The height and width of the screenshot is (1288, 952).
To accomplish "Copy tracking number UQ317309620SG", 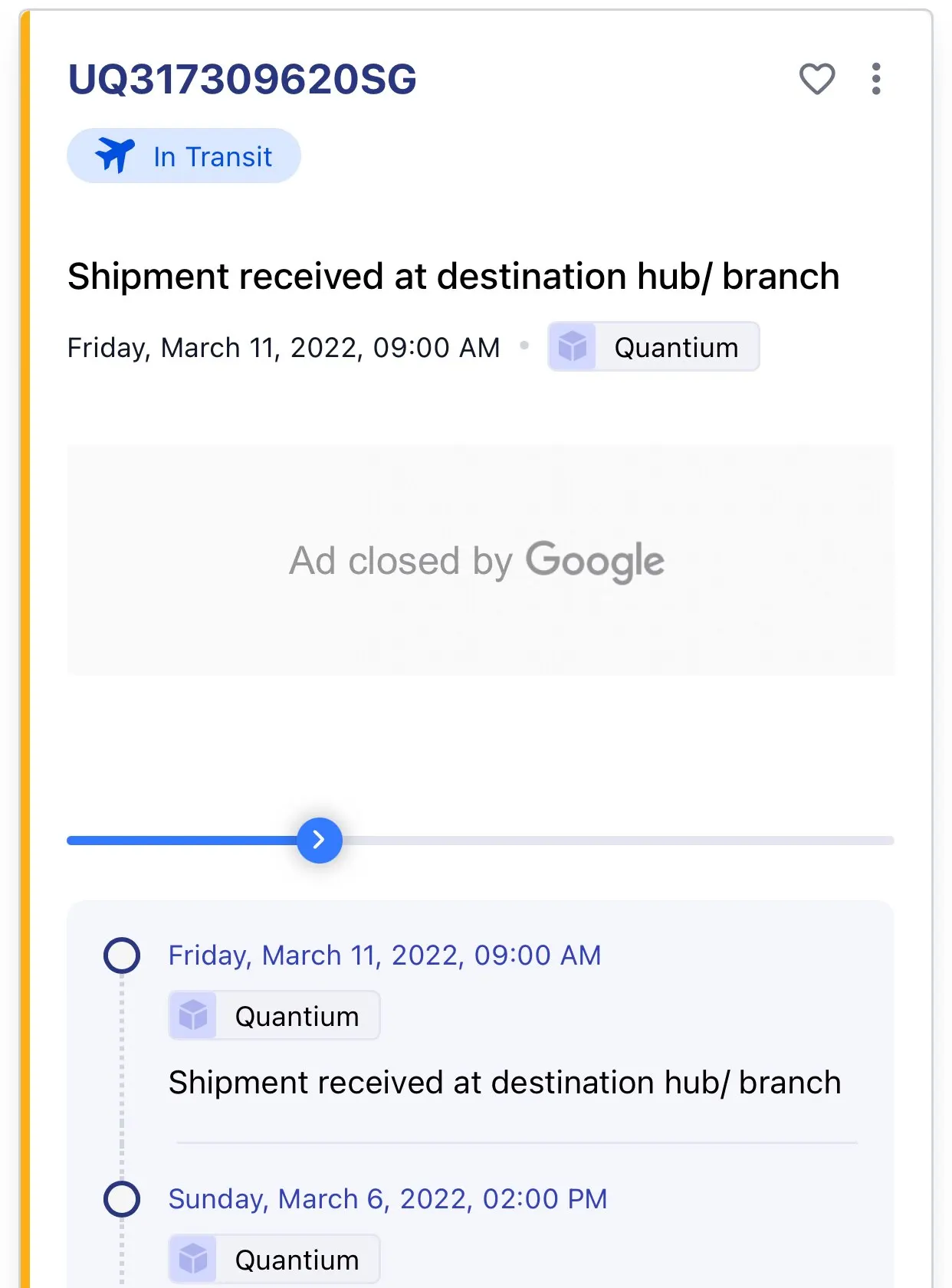I will 242,80.
